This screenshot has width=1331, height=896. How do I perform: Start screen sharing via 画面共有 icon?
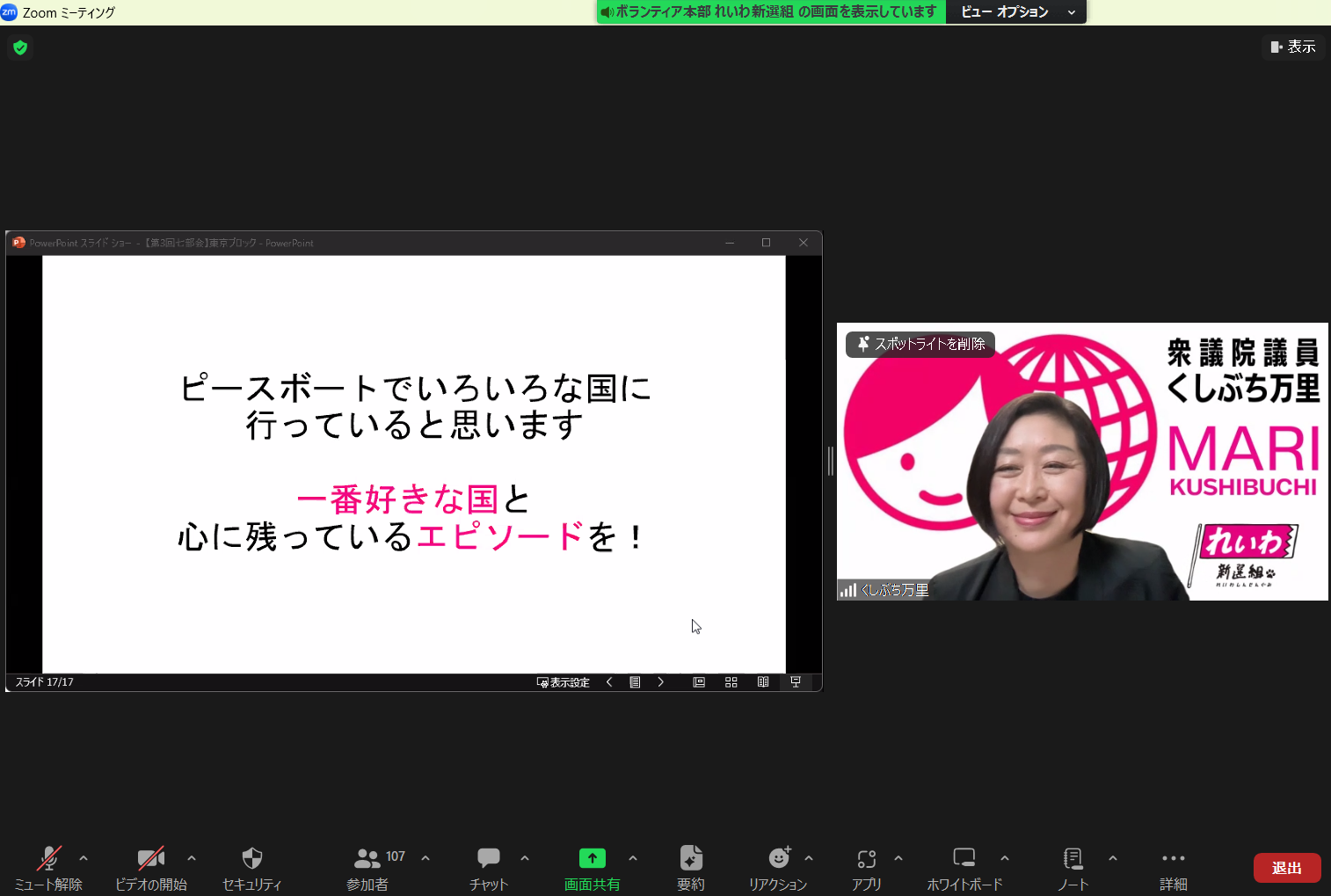(592, 866)
